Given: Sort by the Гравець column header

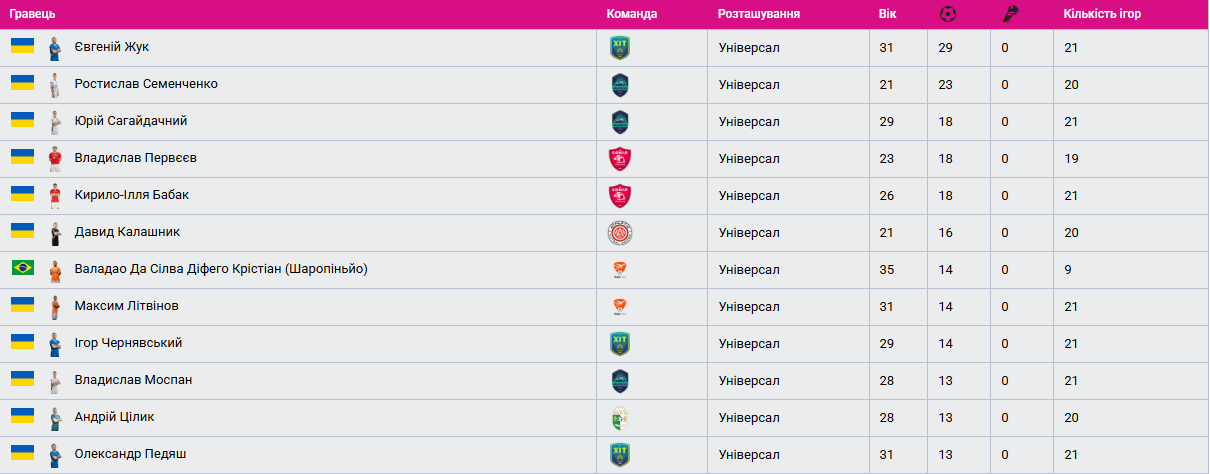Looking at the screenshot, I should 32,14.
